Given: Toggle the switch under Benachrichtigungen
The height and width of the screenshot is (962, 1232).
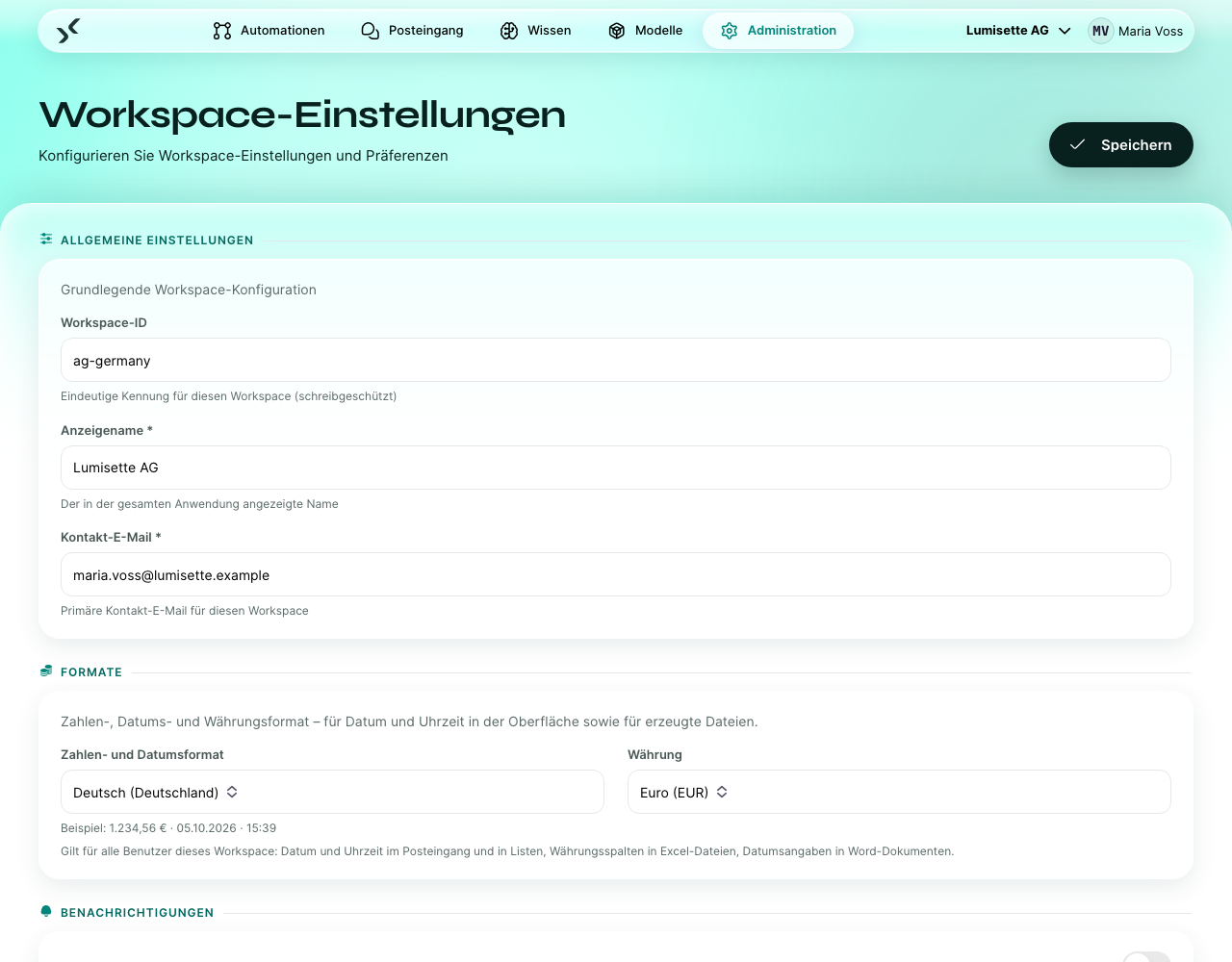Looking at the screenshot, I should click(1146, 957).
